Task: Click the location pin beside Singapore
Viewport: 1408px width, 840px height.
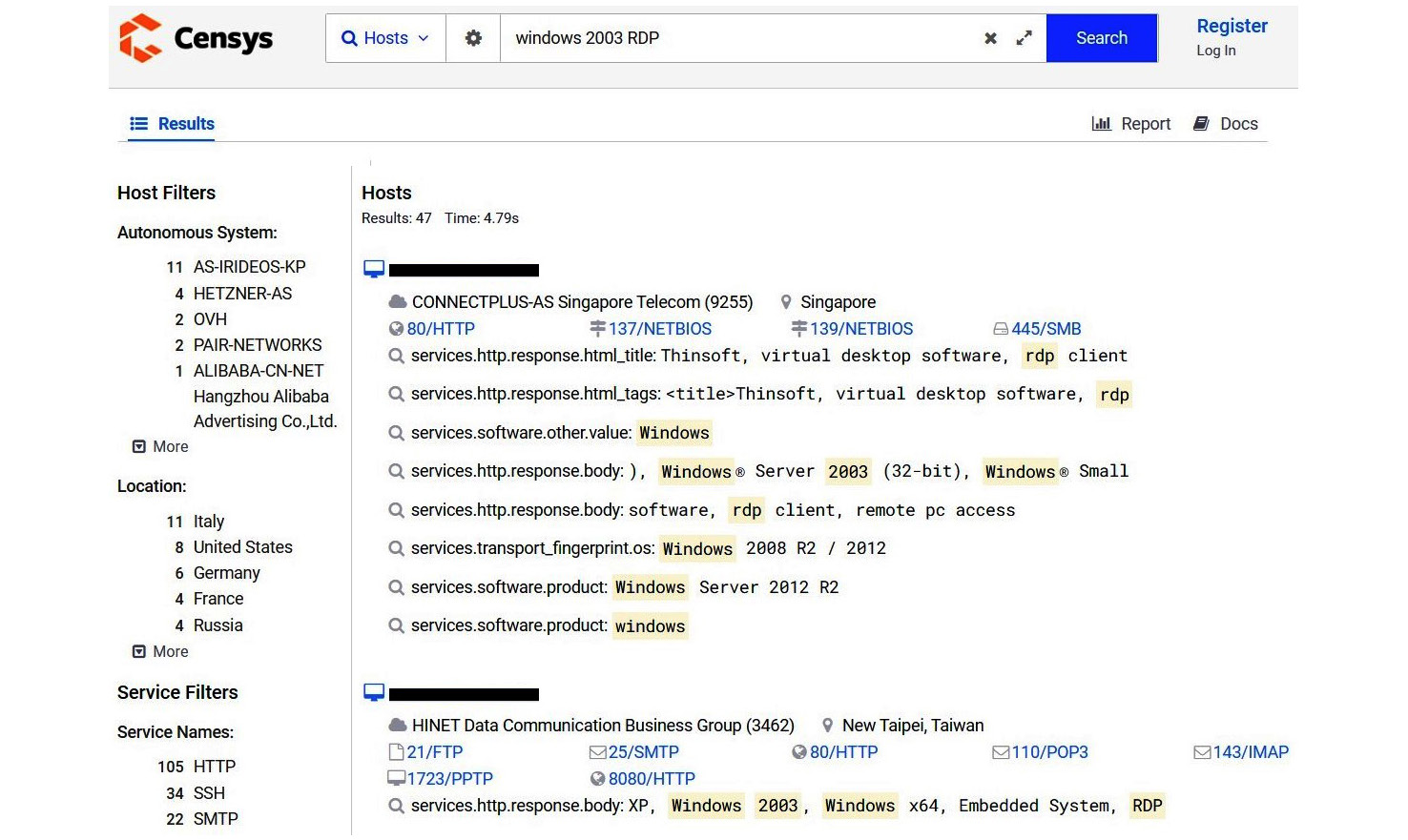Action: 786,302
